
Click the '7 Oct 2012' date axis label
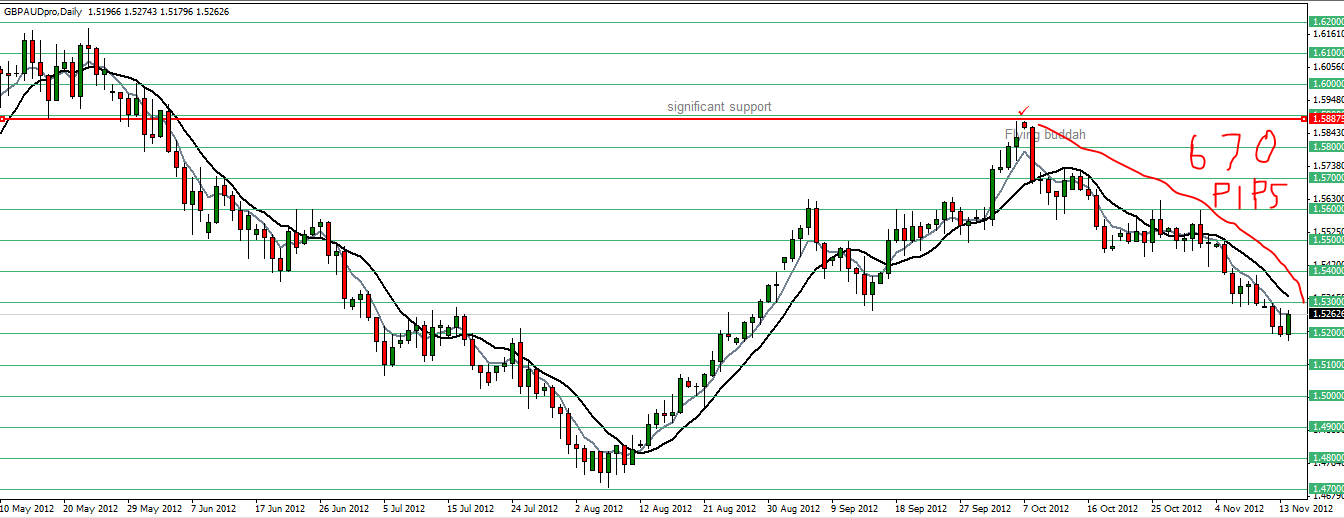point(1046,509)
